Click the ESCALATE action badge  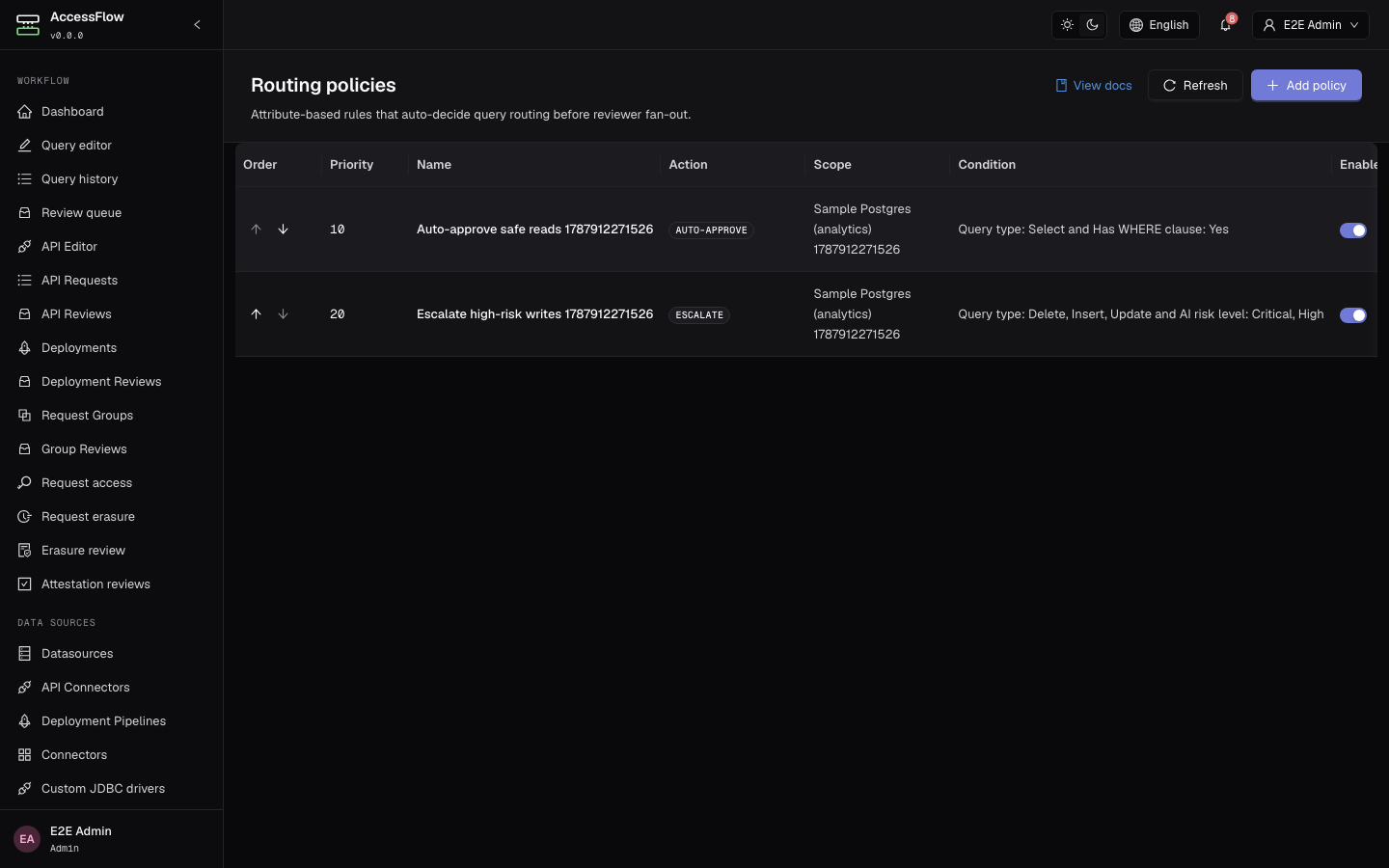699,315
